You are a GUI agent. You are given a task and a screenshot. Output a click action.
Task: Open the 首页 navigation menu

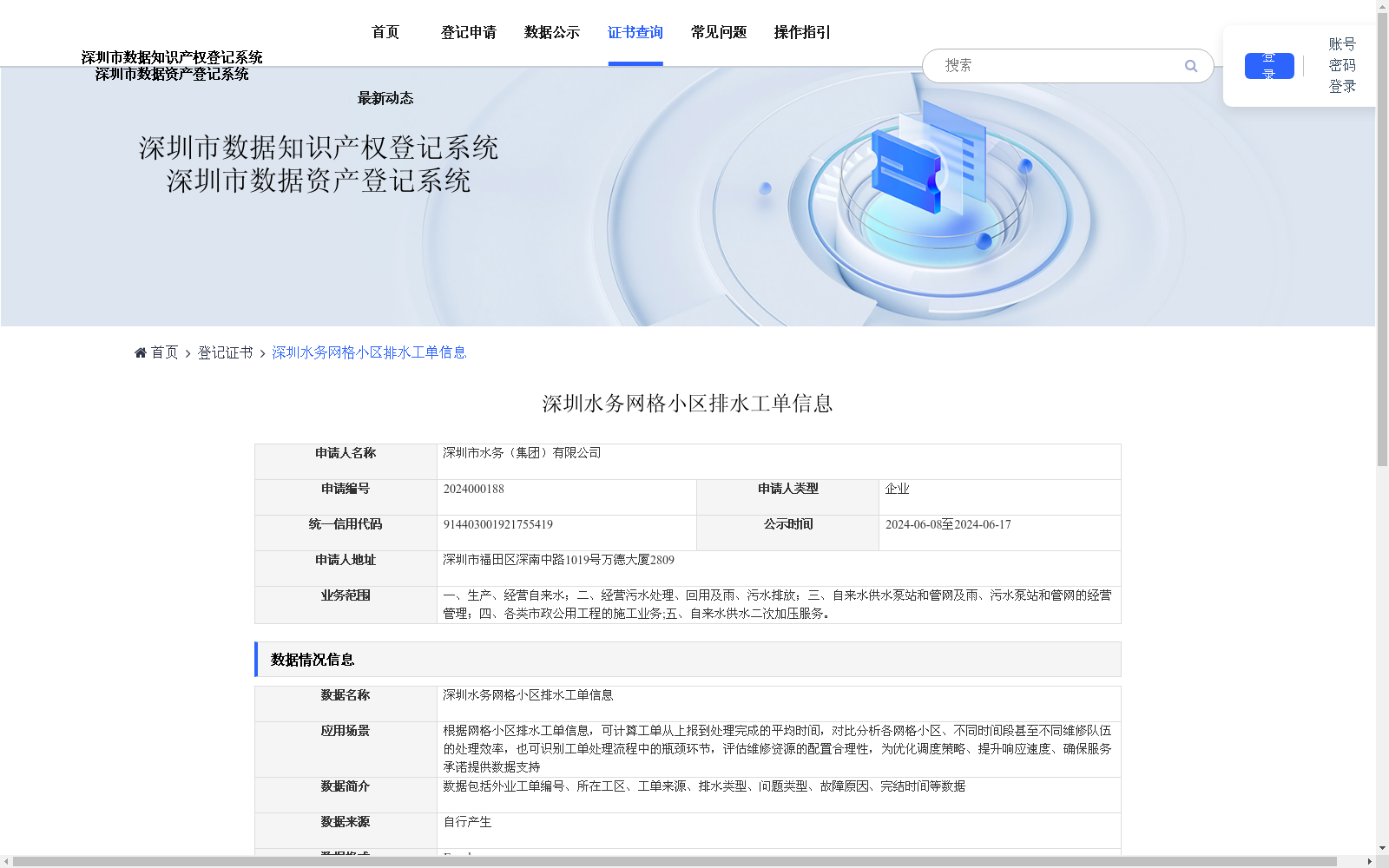[x=385, y=32]
